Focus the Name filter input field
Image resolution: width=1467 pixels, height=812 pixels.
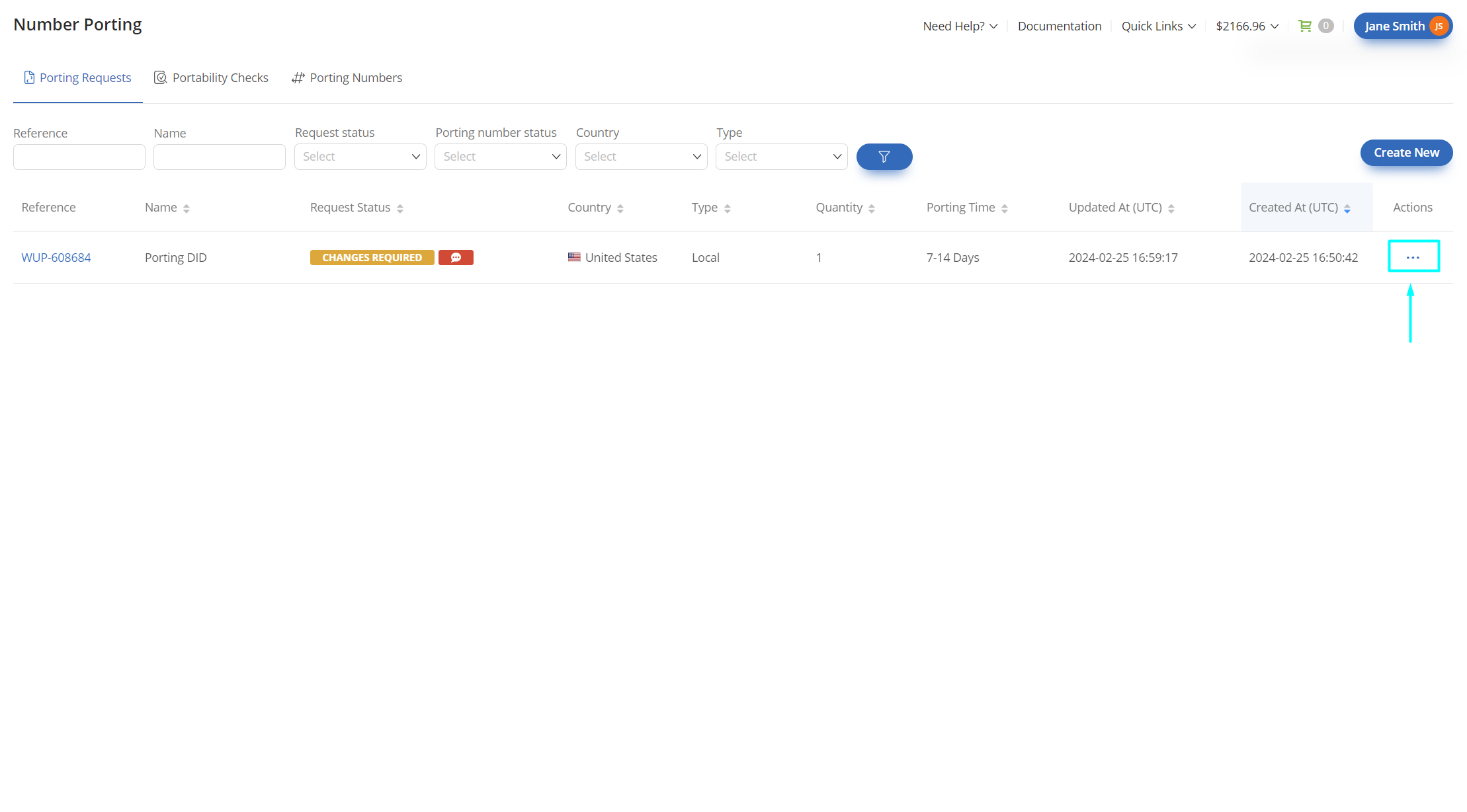click(x=220, y=157)
